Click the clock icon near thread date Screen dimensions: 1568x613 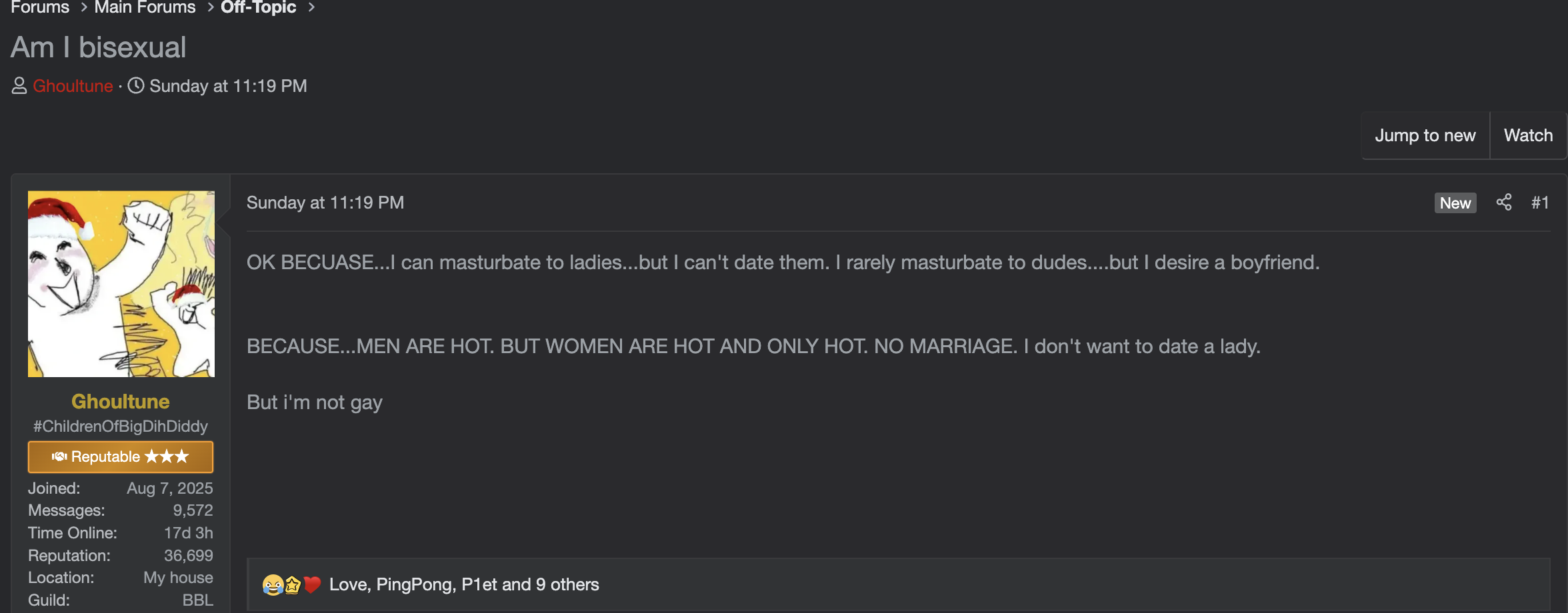coord(136,86)
